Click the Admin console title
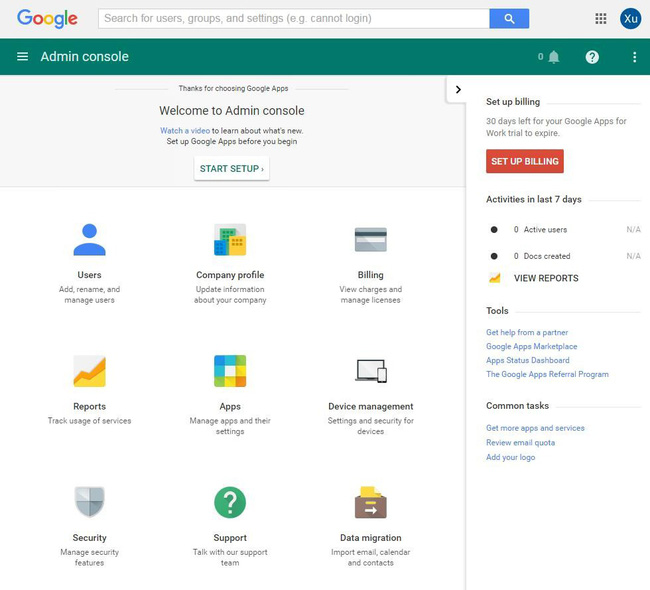 pos(85,56)
